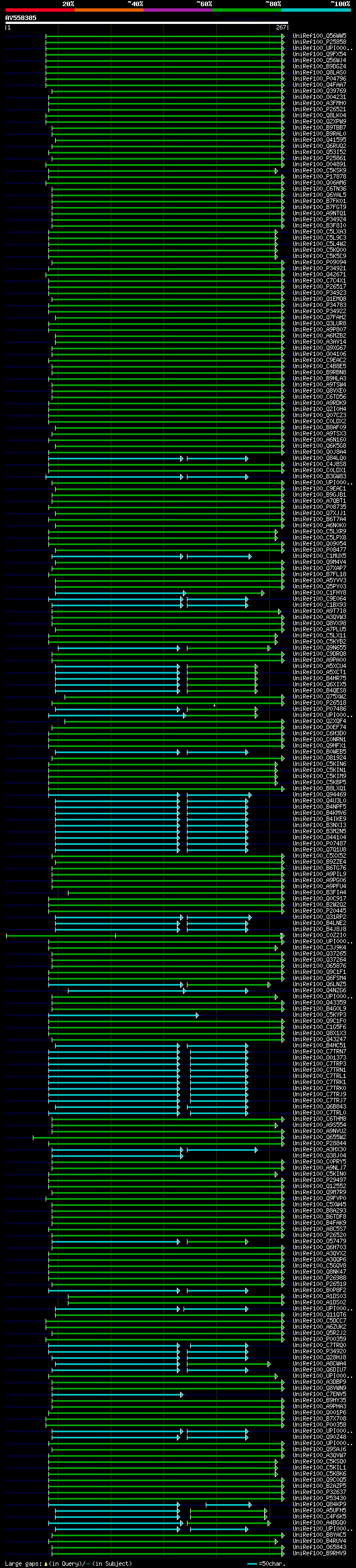Viewport: 356px width, 1568px height.
Task: Open hit UniRef100_Q8LAS0
Action: pos(319,72)
